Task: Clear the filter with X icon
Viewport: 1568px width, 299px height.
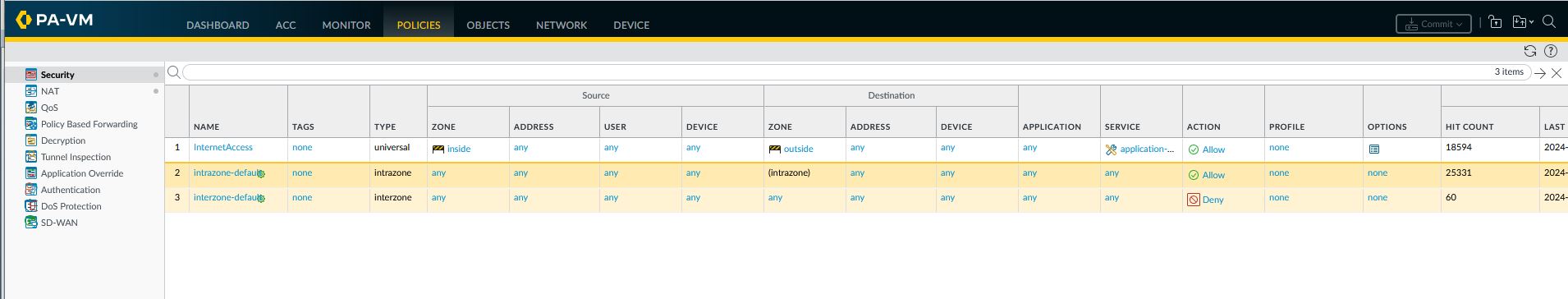Action: [x=1557, y=73]
